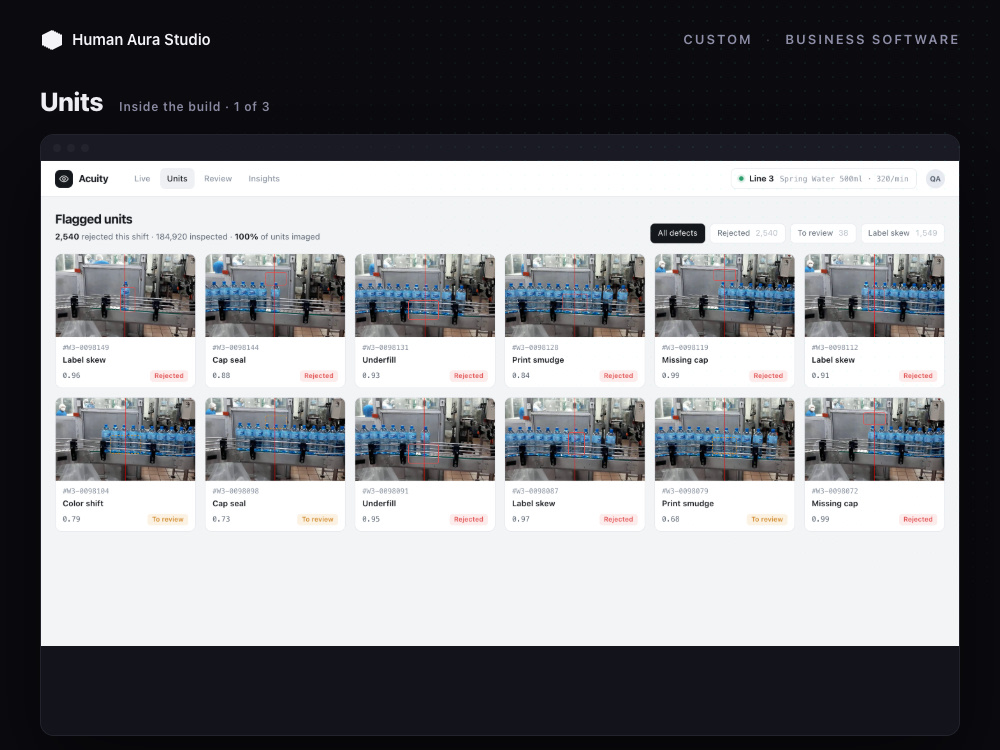Click the Flagged units heading
Screen dimensions: 1000x750
(94, 219)
